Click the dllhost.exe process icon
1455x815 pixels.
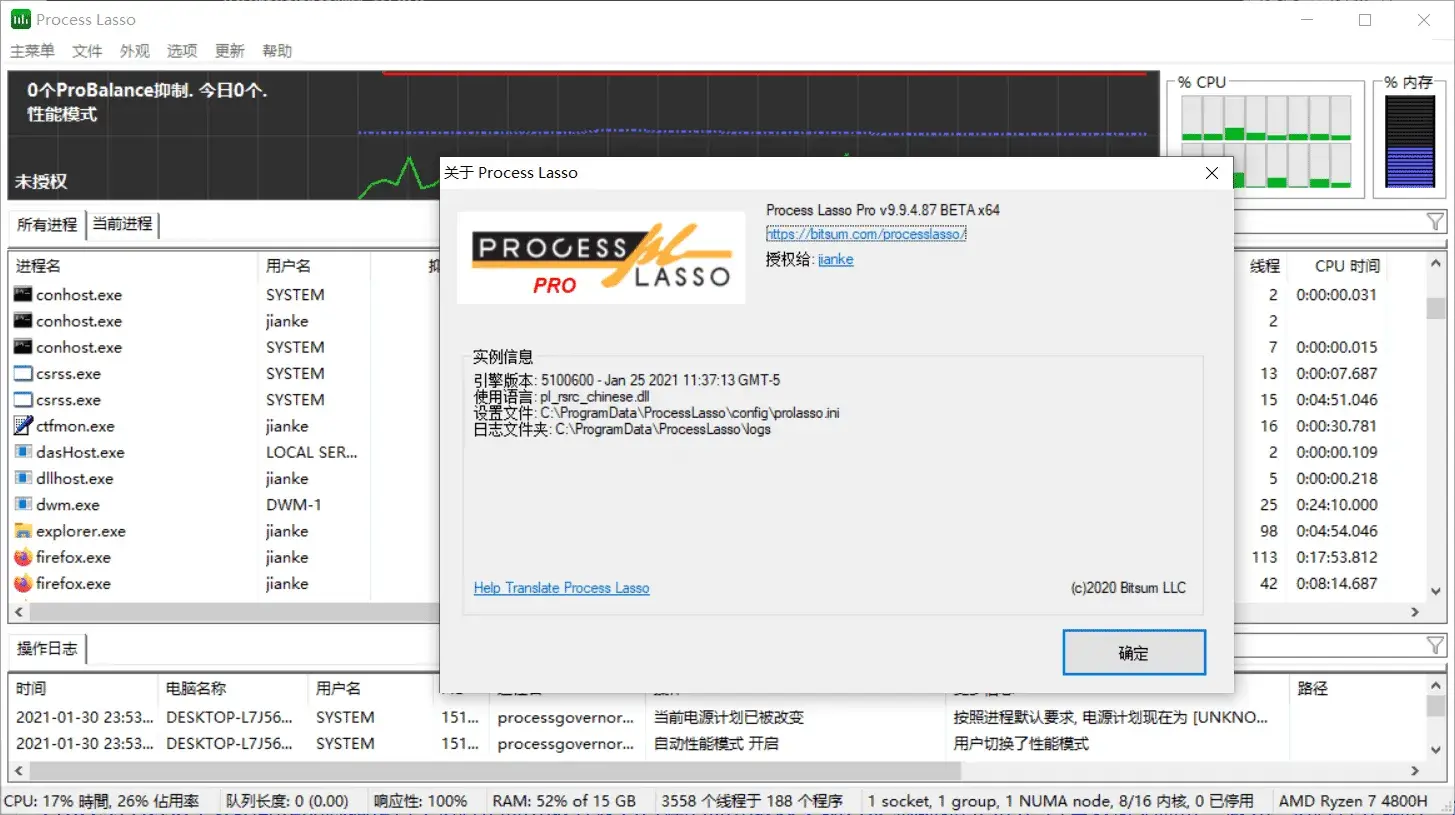point(23,479)
